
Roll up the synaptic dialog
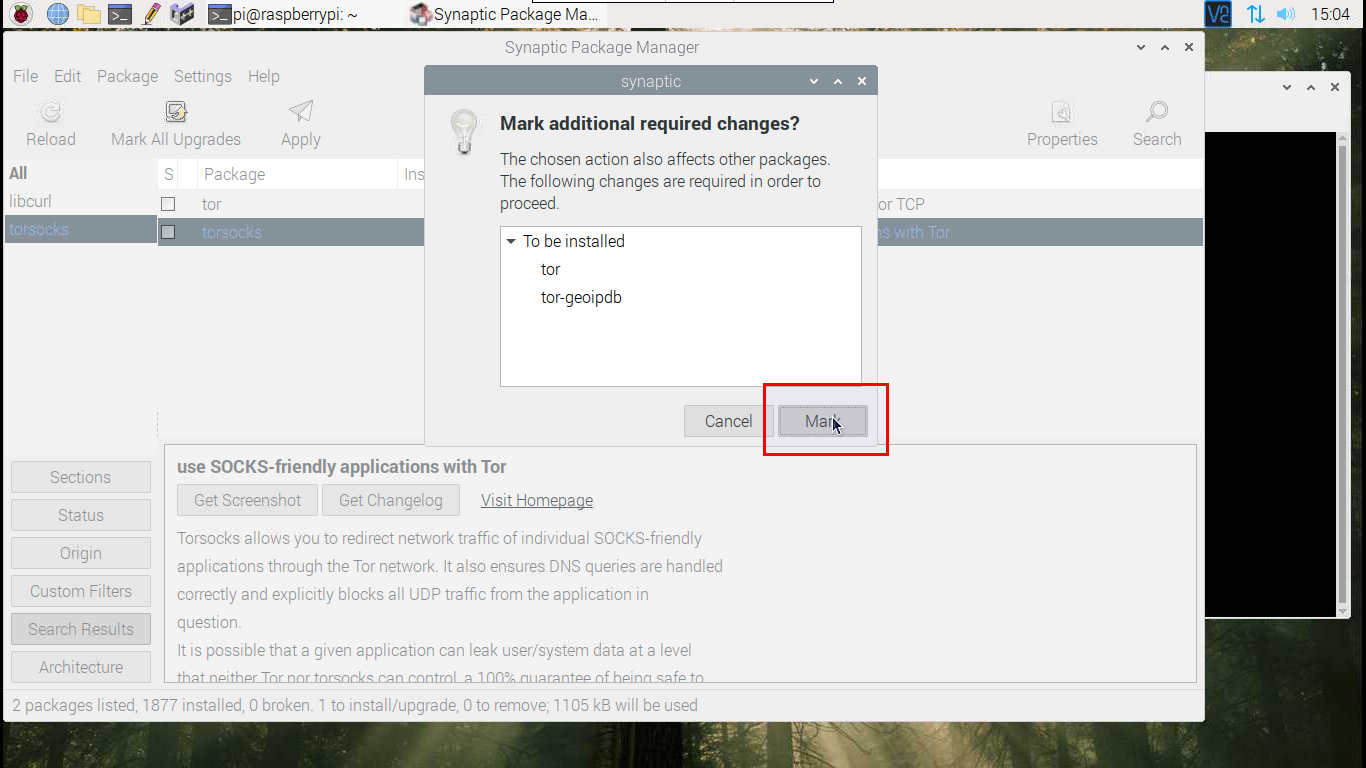pyautogui.click(x=814, y=81)
